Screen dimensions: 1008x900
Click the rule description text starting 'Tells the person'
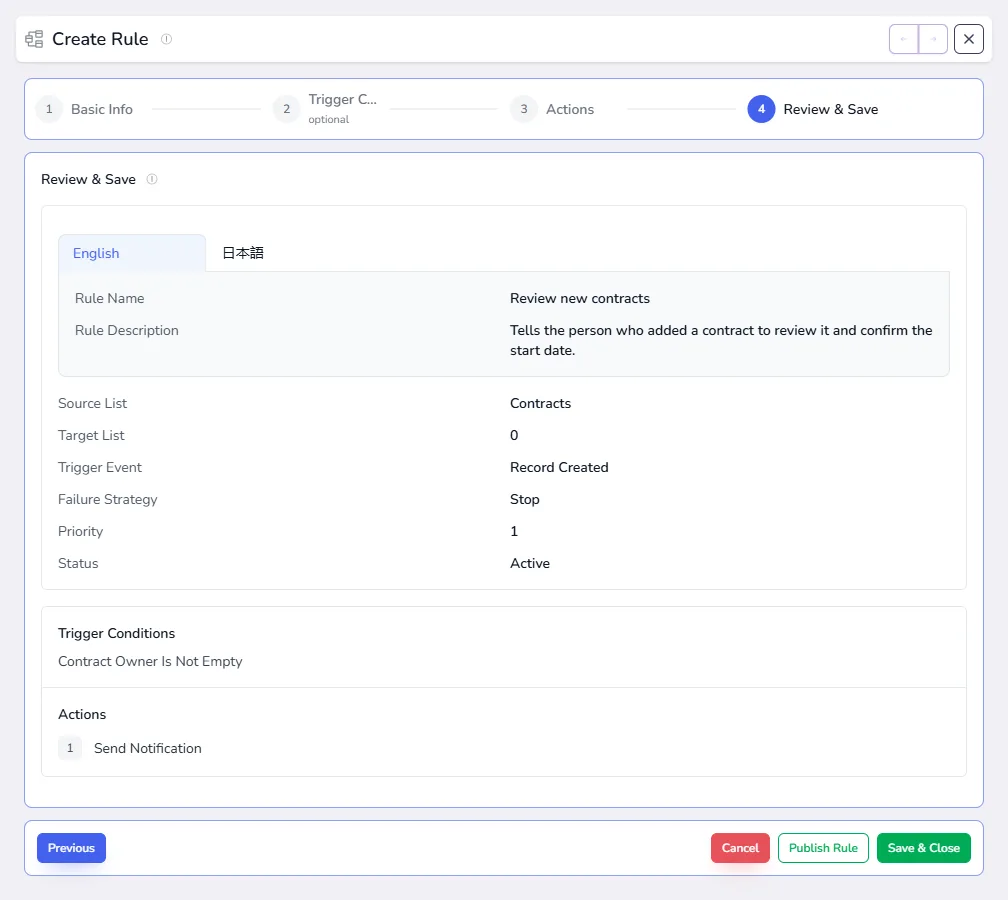click(721, 340)
